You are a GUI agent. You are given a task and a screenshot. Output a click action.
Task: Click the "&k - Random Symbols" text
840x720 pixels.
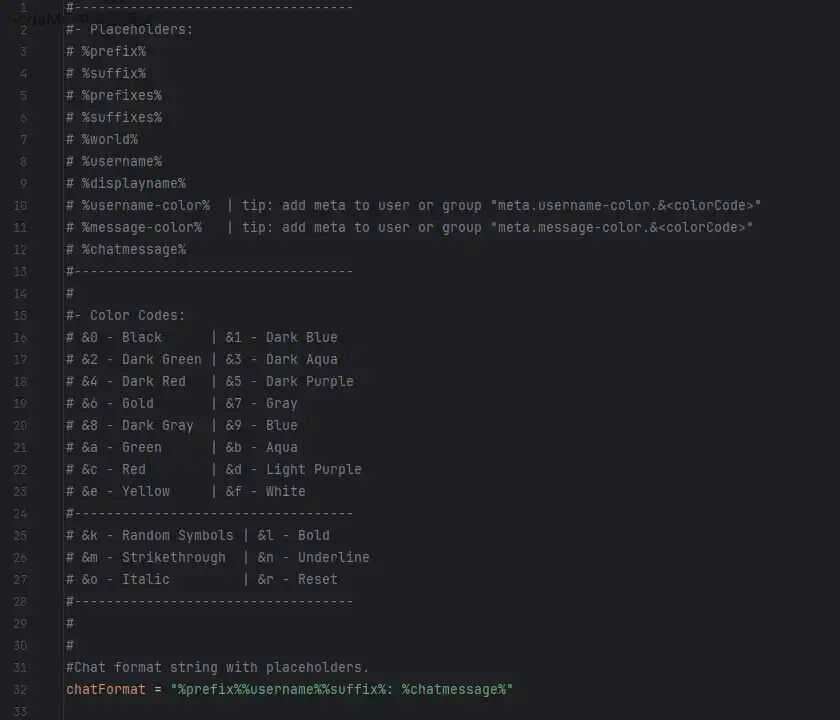tap(157, 535)
